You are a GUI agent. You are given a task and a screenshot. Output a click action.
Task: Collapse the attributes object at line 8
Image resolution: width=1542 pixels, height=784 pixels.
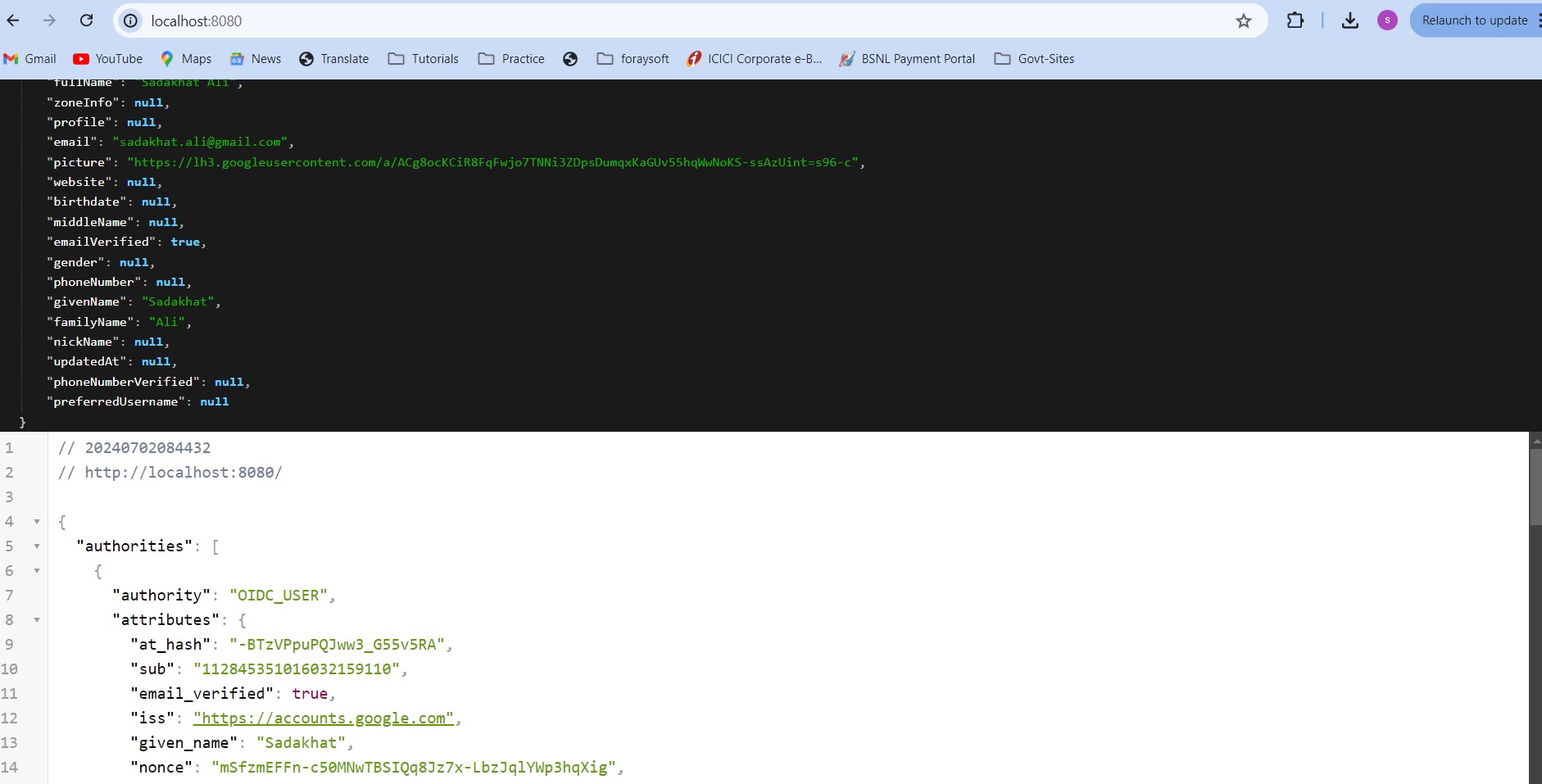[x=37, y=620]
